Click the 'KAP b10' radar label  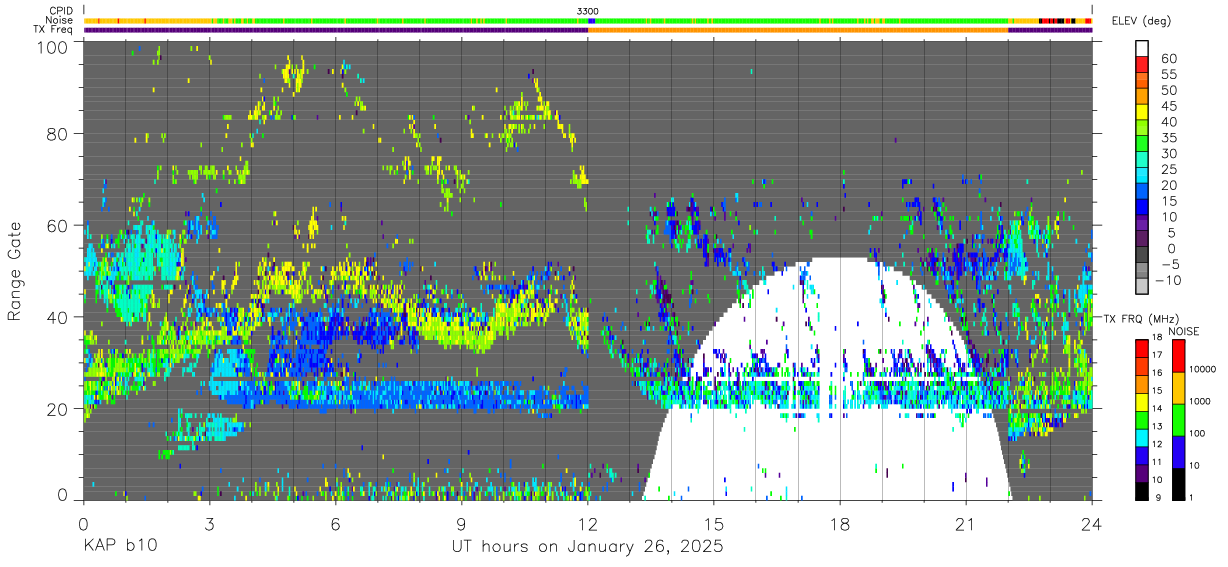pyautogui.click(x=119, y=547)
